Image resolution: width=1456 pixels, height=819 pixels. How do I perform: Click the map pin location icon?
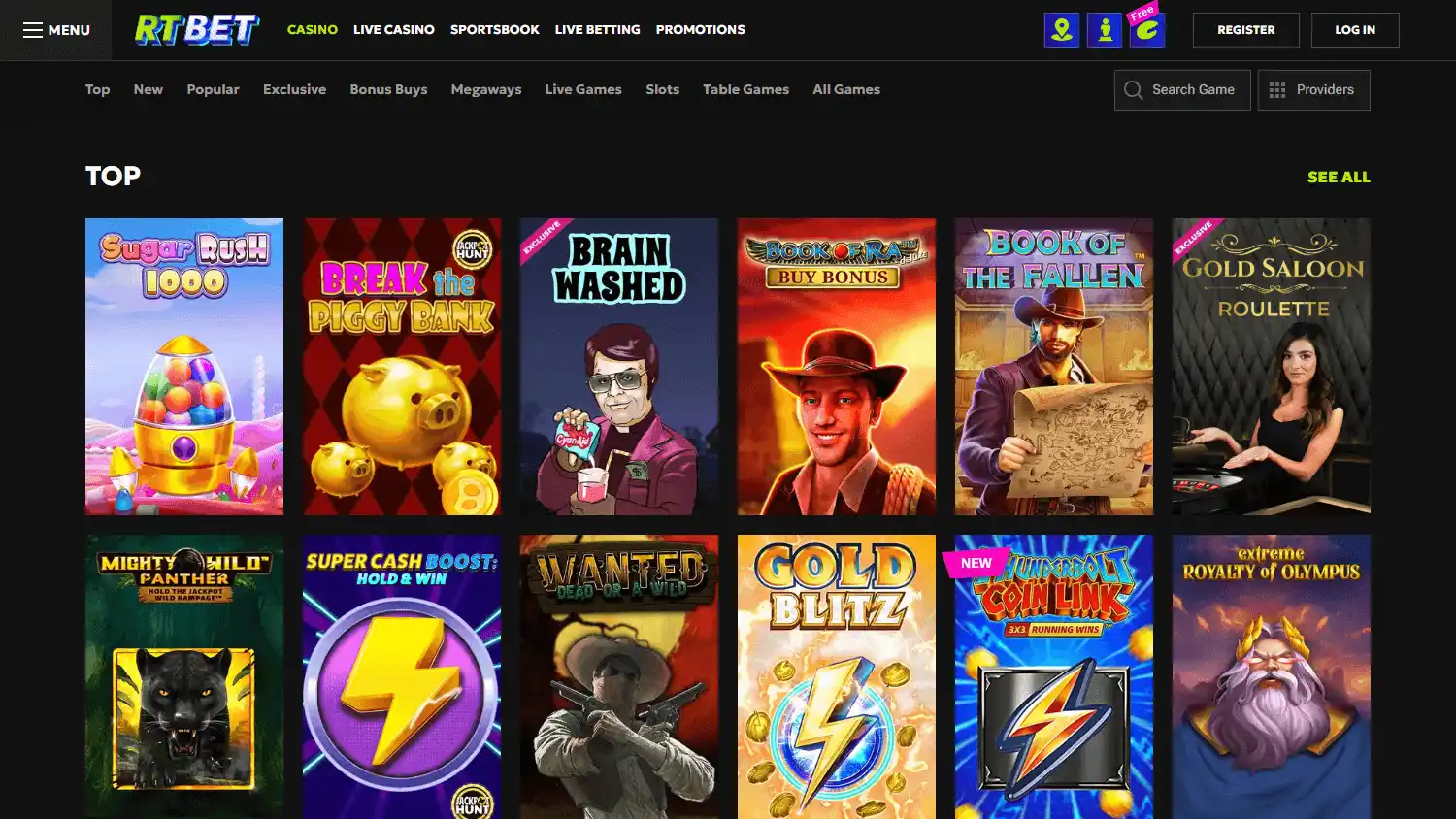tap(1061, 30)
